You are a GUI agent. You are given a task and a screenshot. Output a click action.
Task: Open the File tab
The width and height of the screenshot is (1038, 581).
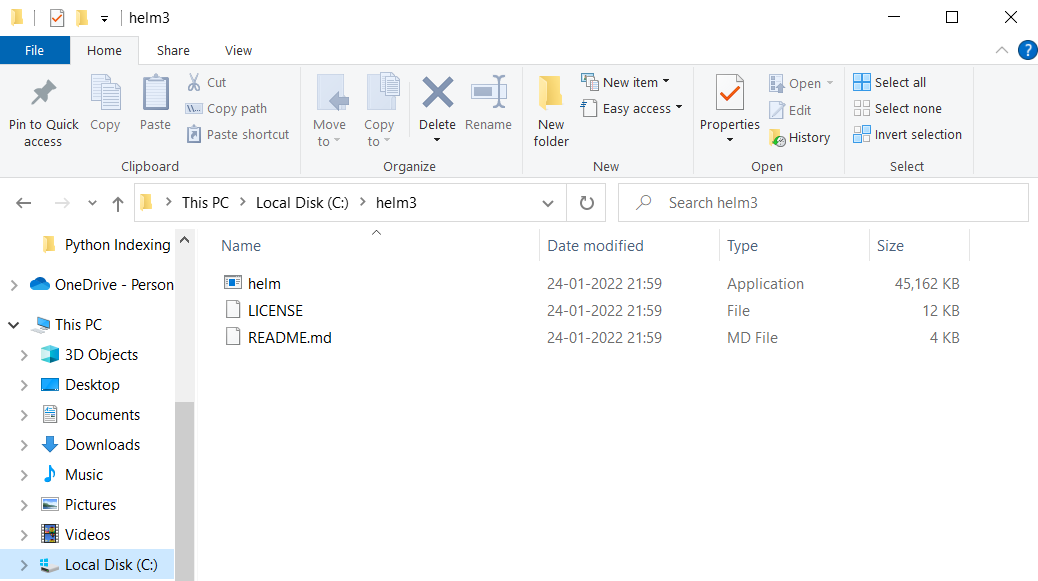[x=34, y=50]
